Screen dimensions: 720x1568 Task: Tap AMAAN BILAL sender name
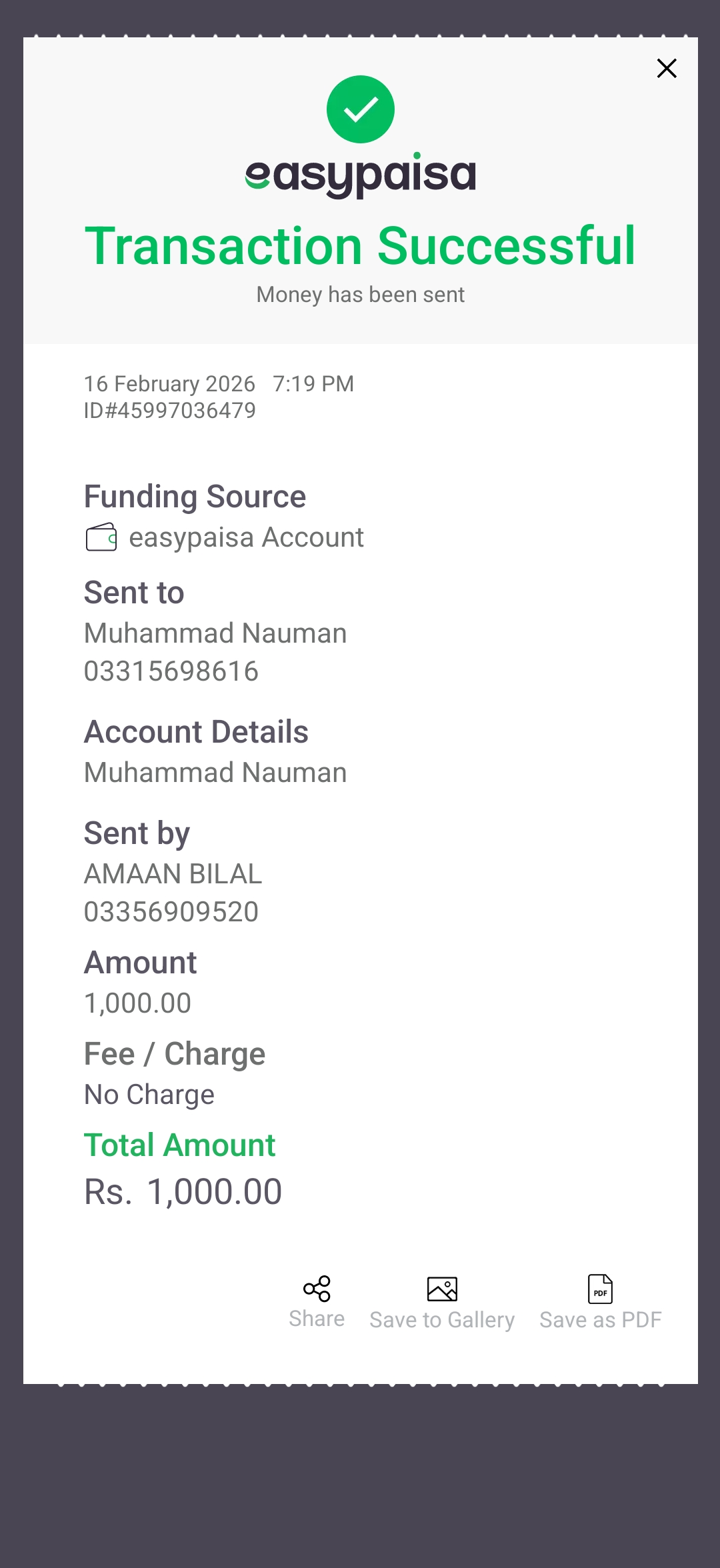click(173, 874)
